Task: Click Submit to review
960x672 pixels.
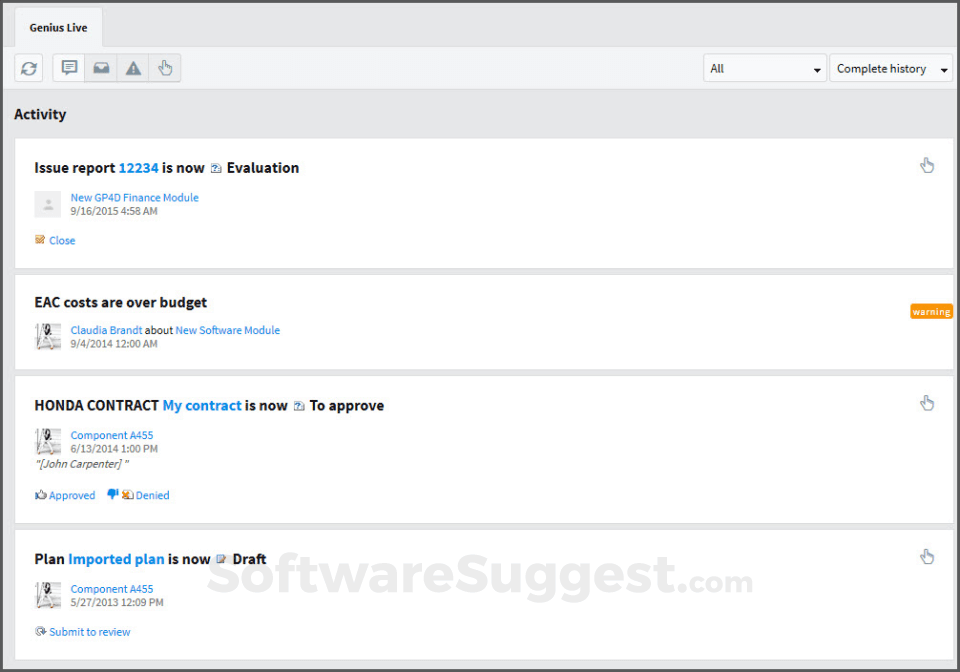Action: click(x=90, y=631)
